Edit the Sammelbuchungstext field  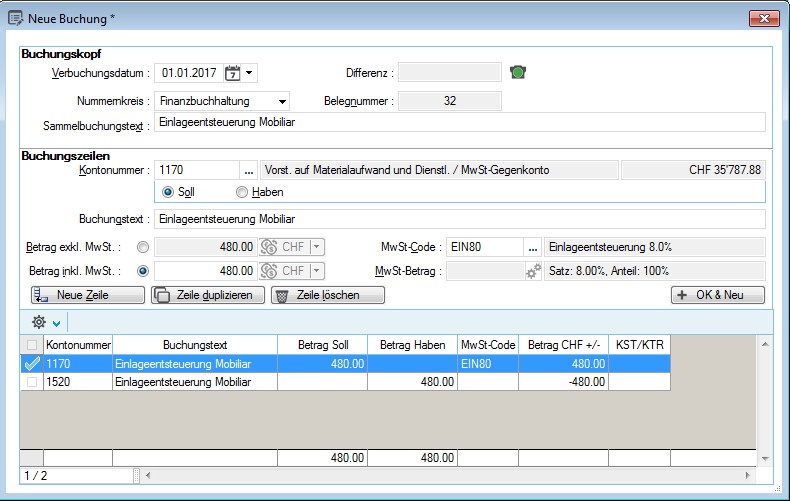point(459,122)
